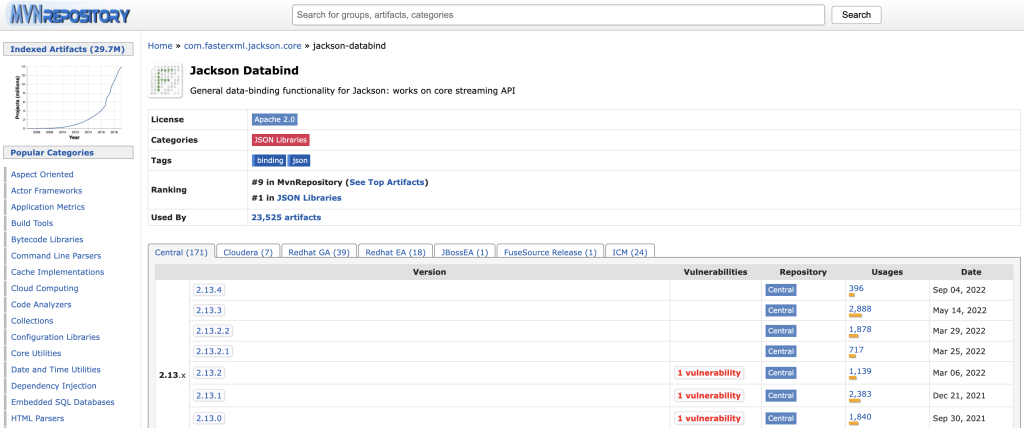Click the Central badge for 2.13.3
Image resolution: width=1024 pixels, height=428 pixels.
coord(781,310)
